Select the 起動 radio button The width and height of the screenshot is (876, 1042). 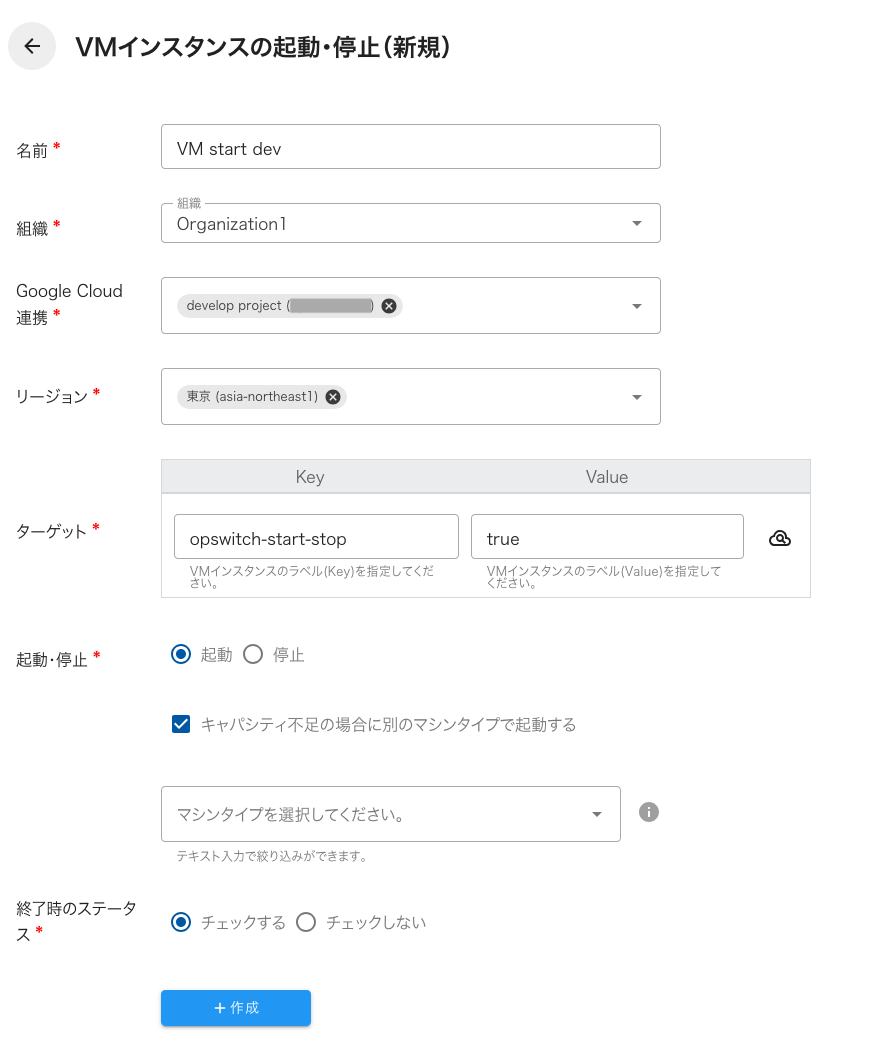tap(181, 654)
